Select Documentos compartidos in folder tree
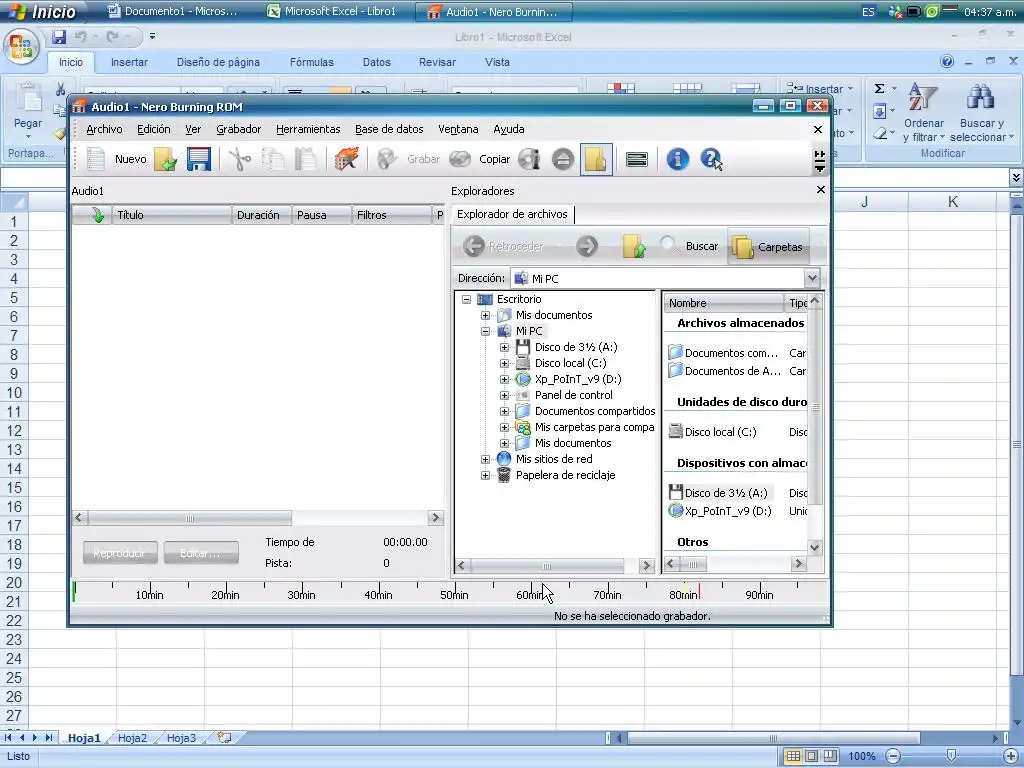The image size is (1024, 768). (594, 411)
